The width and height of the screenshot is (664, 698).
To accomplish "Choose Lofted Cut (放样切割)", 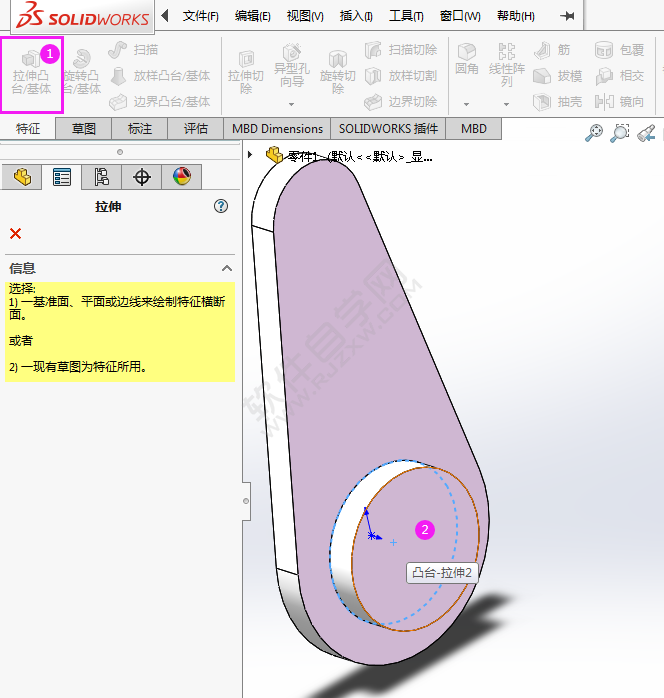I will click(401, 76).
